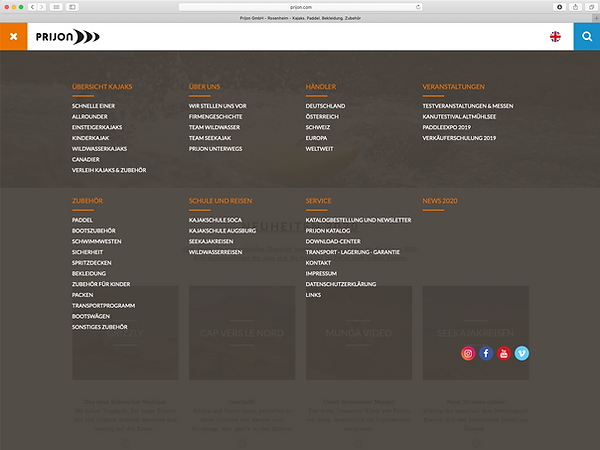Open Zubehör für Kinder
The image size is (600, 450).
tap(101, 284)
